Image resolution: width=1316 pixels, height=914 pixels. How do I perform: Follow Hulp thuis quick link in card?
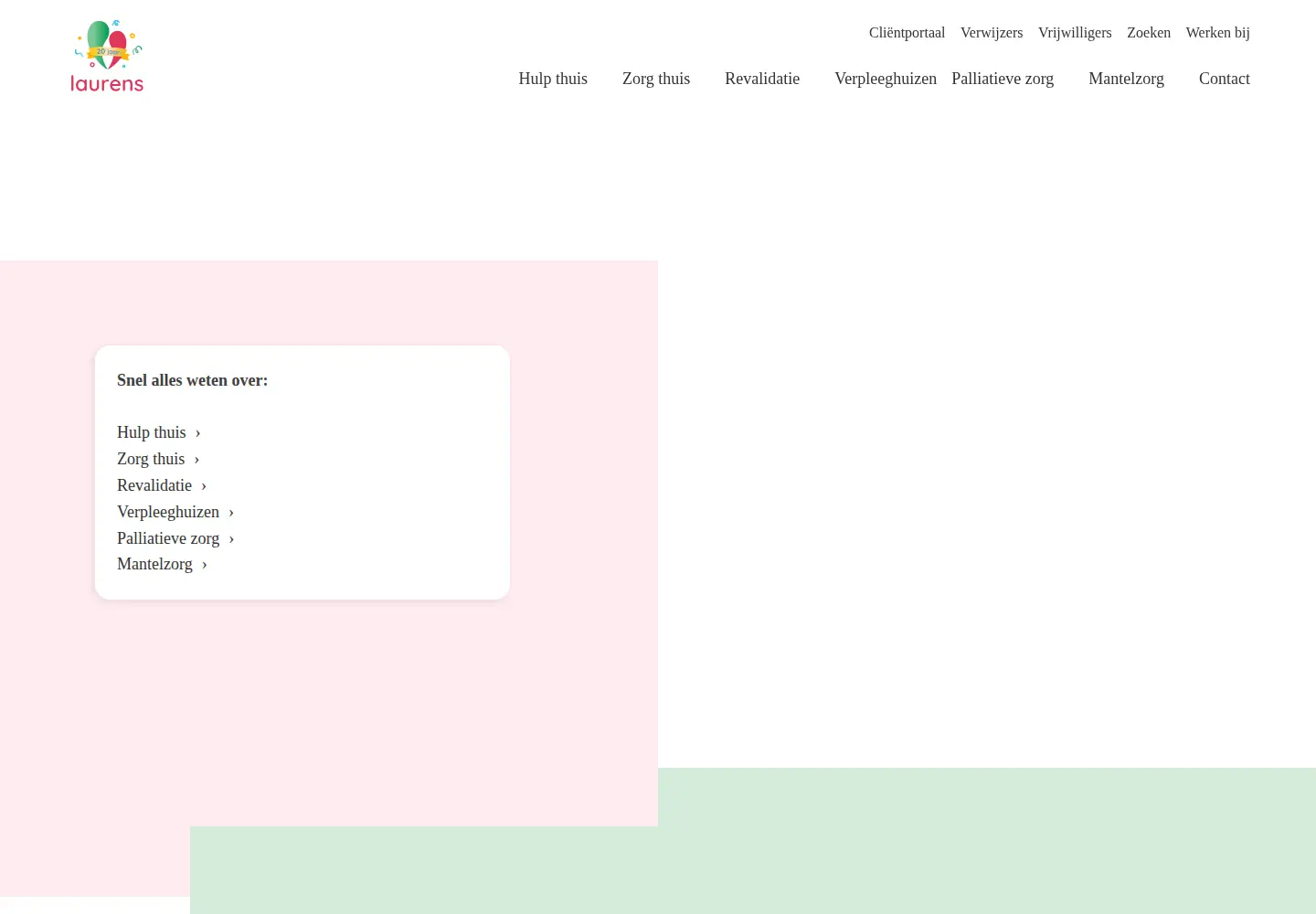pos(159,432)
